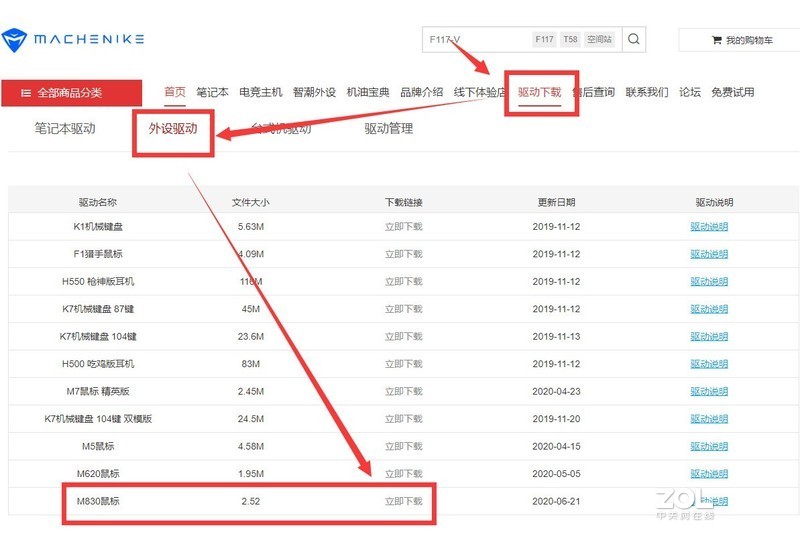Select the T58 search suggestion tag
Viewport: 800px width, 542px height.
pyautogui.click(x=570, y=39)
